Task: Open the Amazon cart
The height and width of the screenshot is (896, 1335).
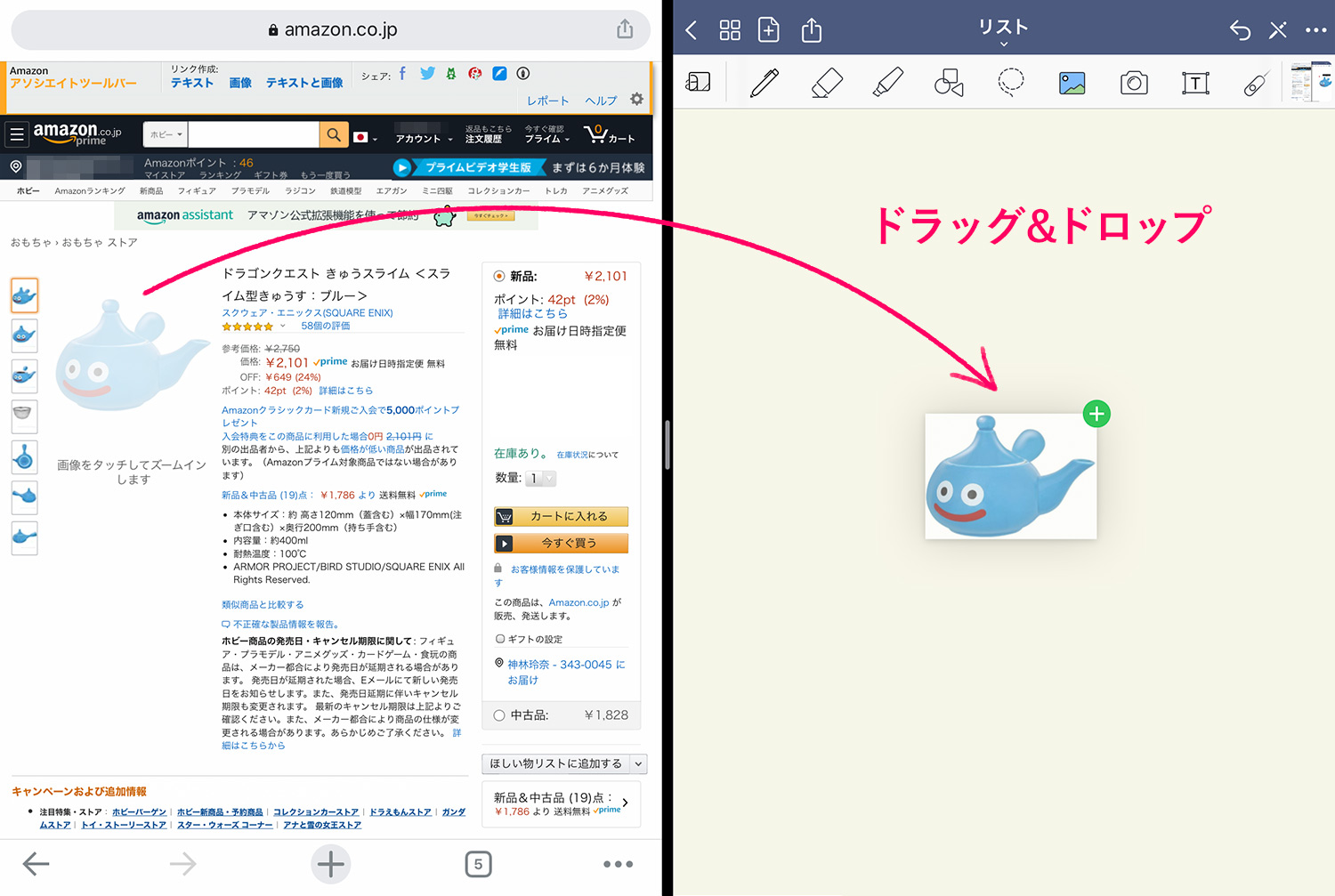Action: 609,135
